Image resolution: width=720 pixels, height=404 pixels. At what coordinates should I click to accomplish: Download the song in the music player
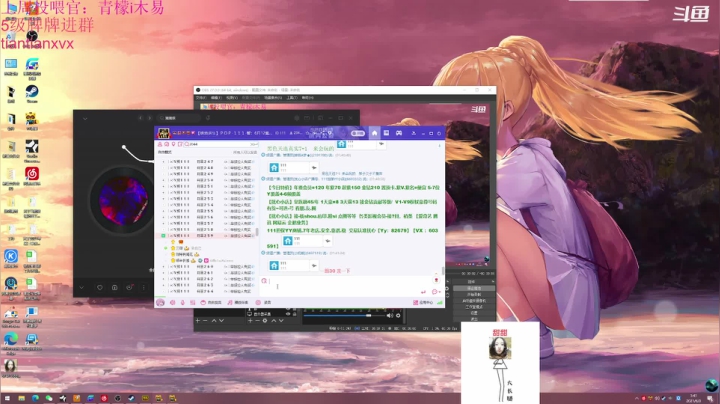(x=114, y=288)
